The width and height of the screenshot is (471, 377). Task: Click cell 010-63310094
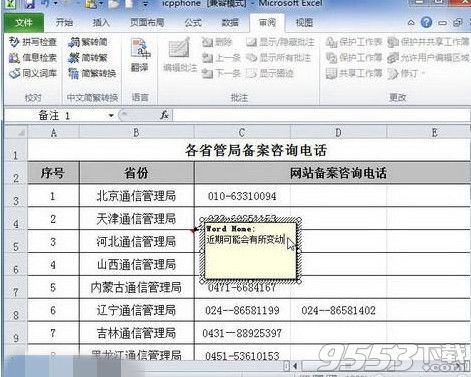(242, 196)
